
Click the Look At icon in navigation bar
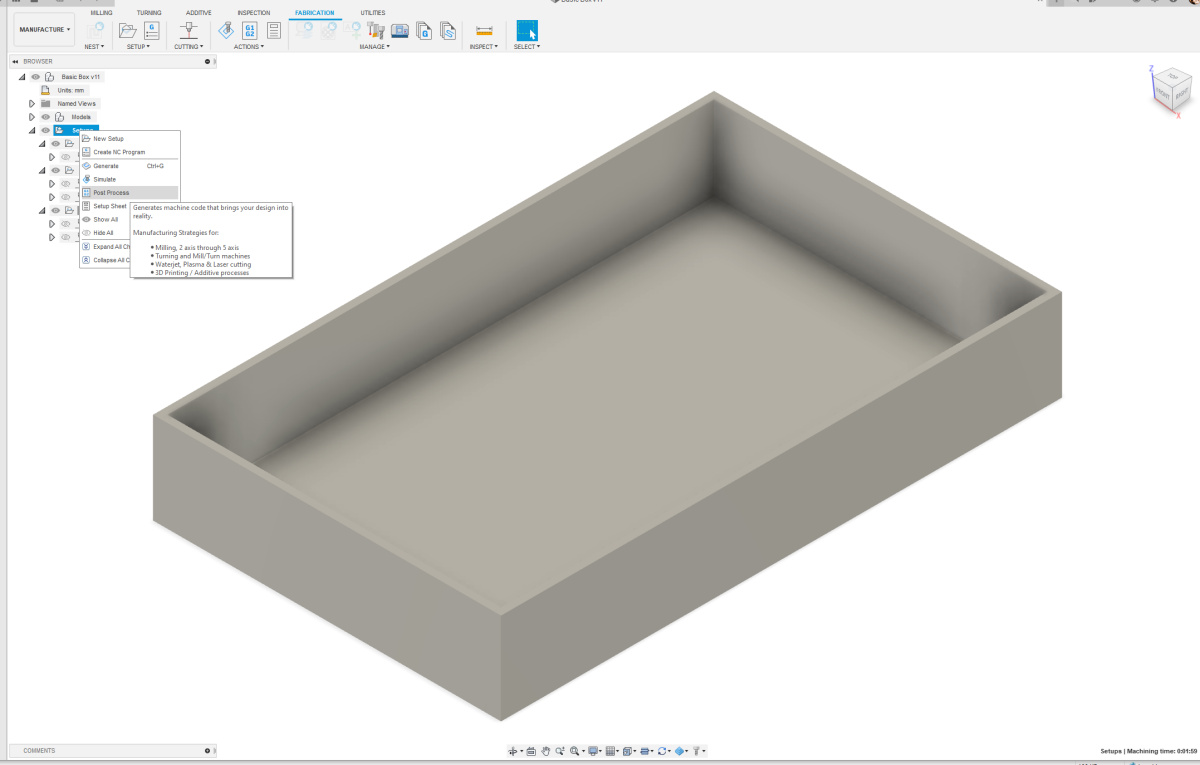(x=531, y=750)
